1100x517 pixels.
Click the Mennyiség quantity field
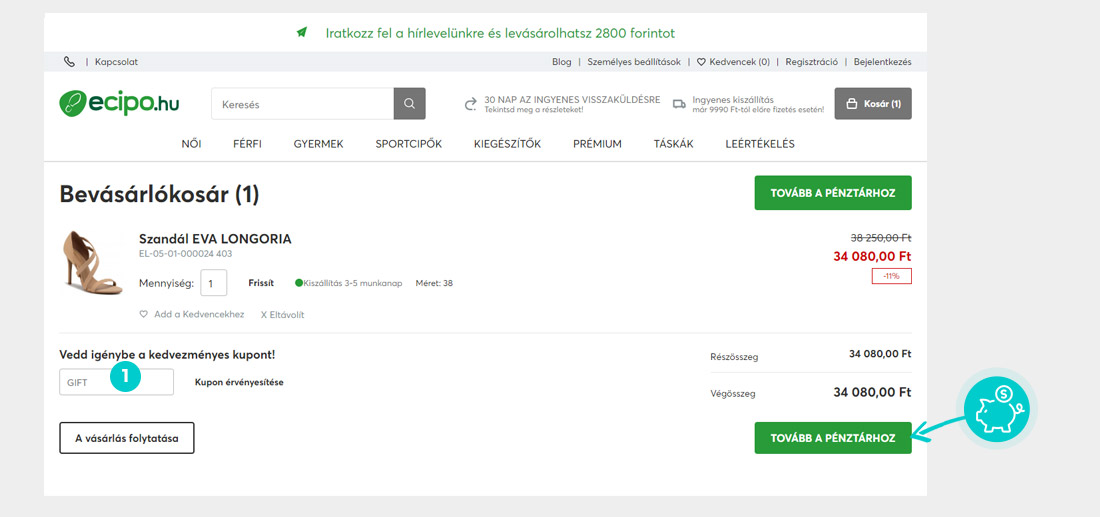tap(214, 283)
